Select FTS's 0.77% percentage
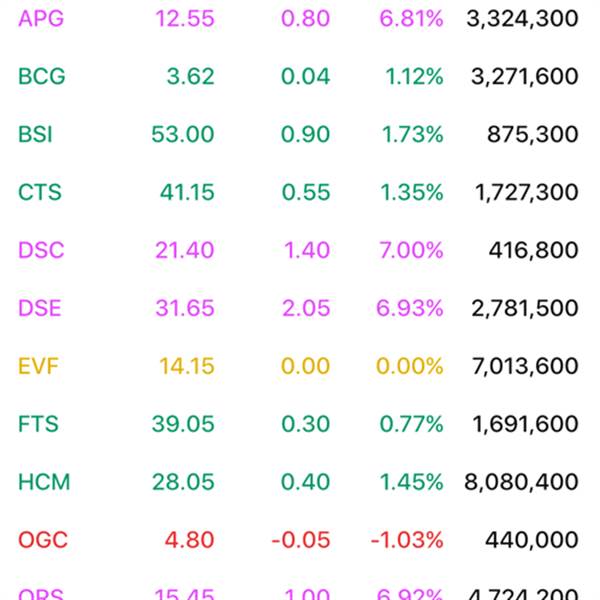600x600 pixels. 411,424
